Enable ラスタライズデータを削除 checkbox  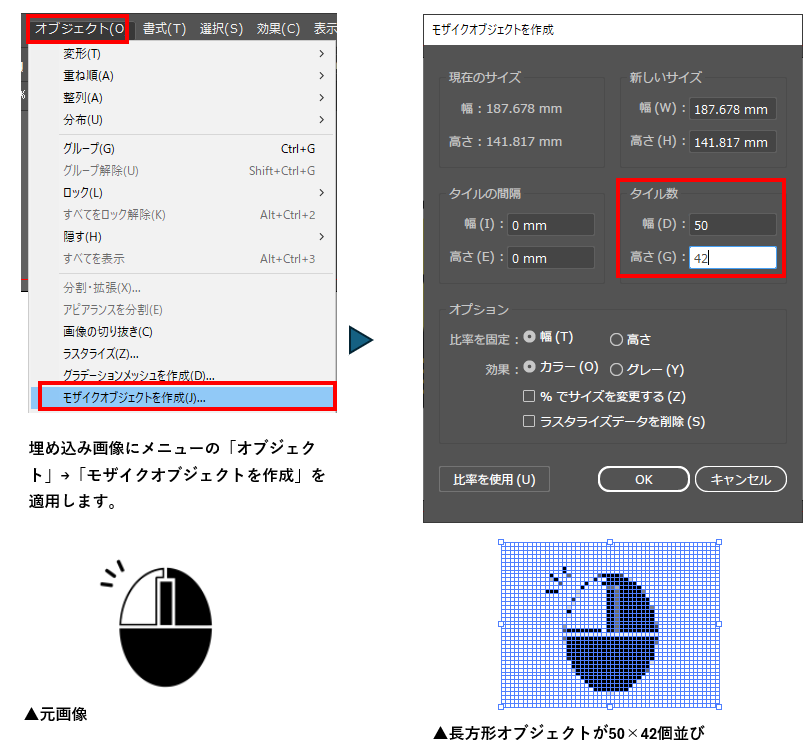click(530, 422)
